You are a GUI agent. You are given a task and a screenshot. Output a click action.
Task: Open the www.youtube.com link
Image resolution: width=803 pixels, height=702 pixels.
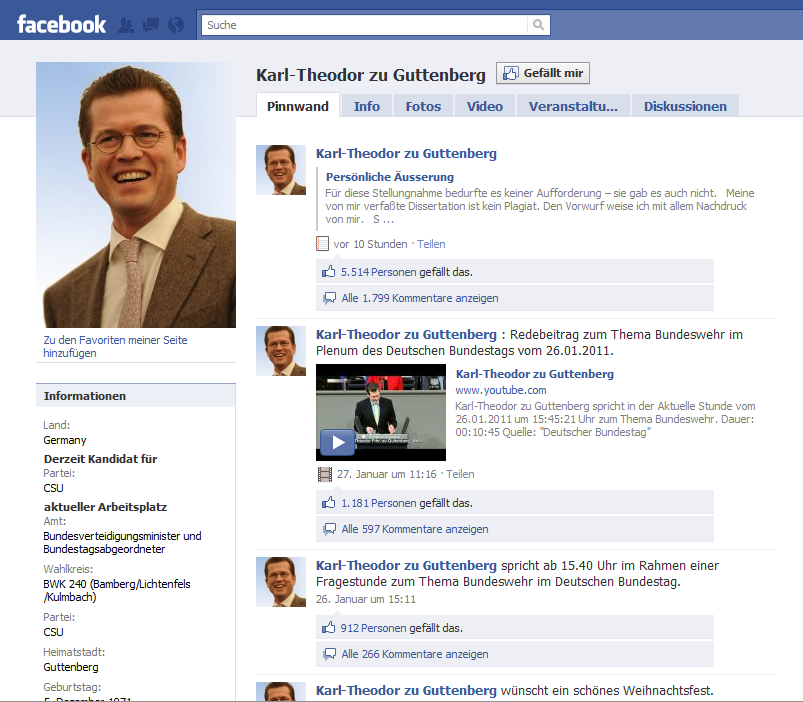click(x=501, y=390)
